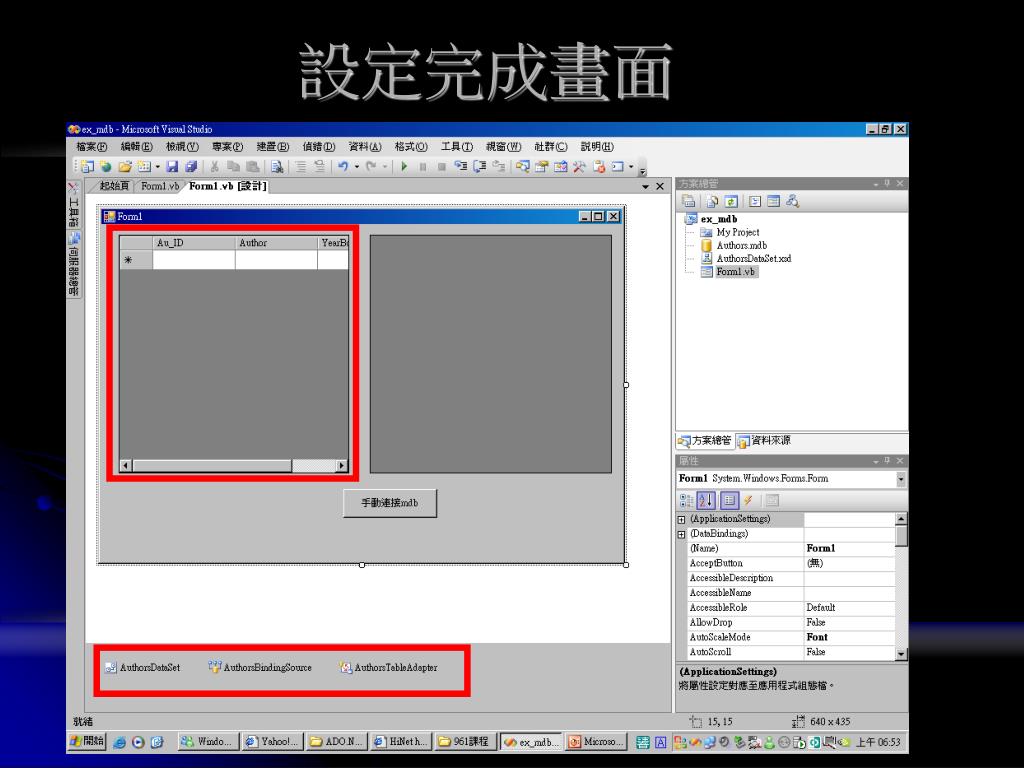Click the Au_ID column header in grid
The image size is (1024, 768).
coord(194,243)
